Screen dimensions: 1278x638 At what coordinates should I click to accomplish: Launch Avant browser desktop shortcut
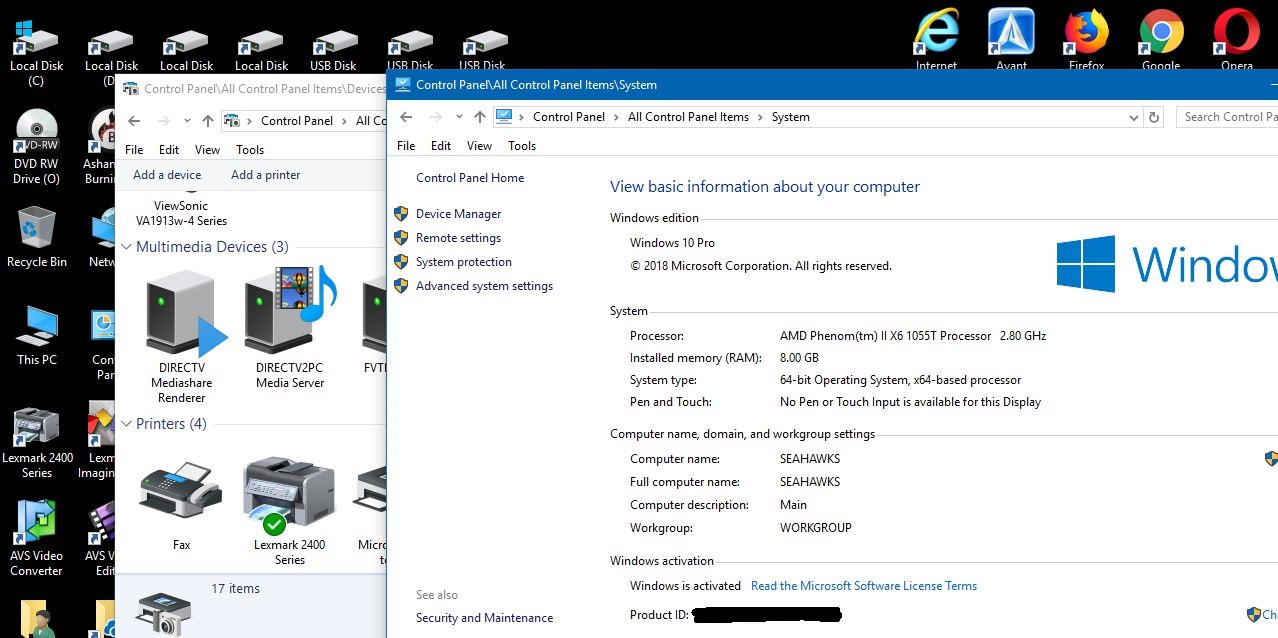pyautogui.click(x=1011, y=40)
